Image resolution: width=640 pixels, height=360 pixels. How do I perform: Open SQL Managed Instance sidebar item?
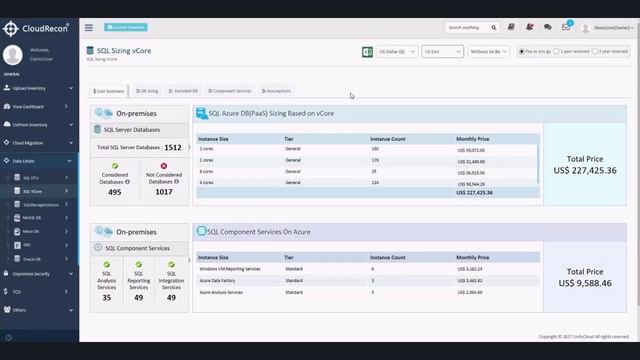(40, 204)
